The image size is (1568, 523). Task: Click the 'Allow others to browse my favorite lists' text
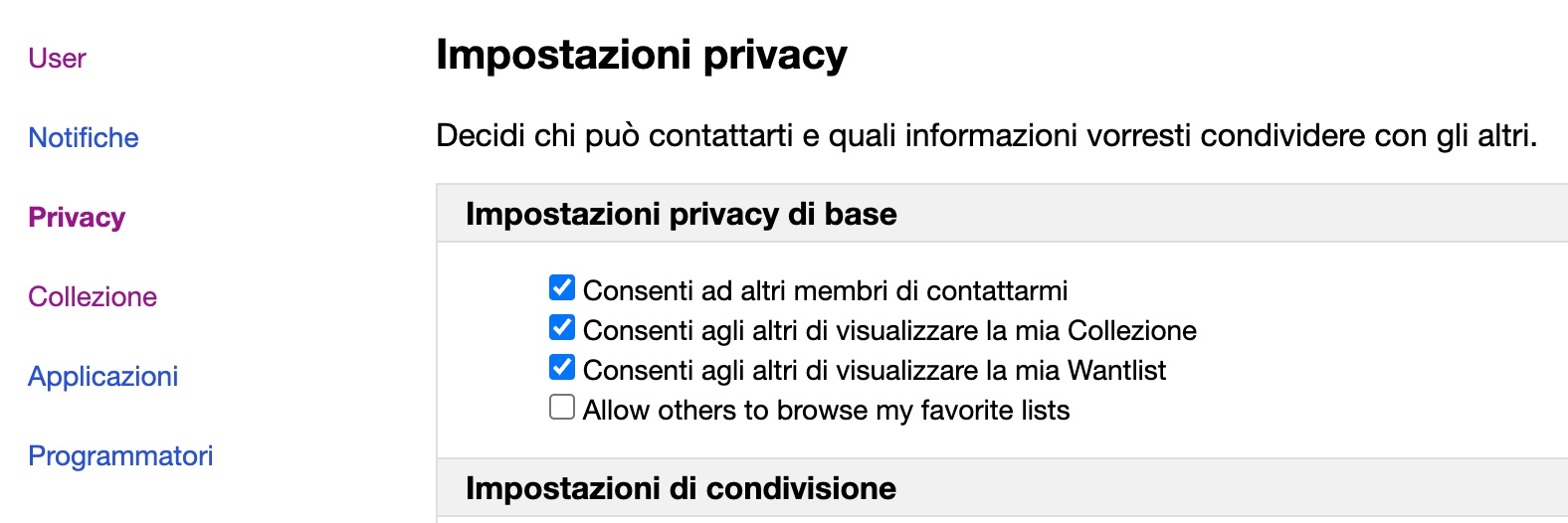pos(826,411)
